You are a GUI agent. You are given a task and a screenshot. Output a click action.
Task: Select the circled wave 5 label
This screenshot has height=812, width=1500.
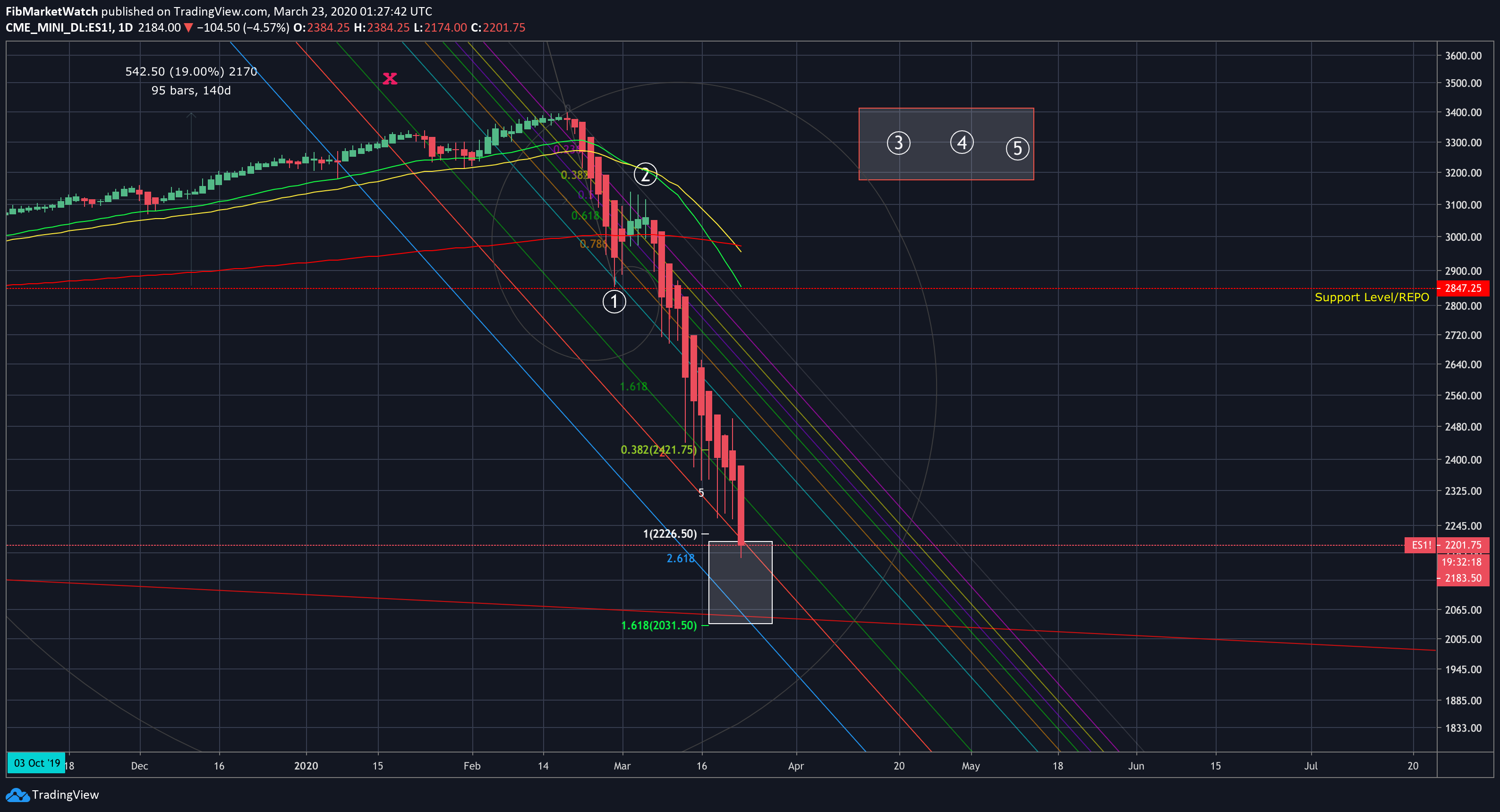coord(1017,148)
